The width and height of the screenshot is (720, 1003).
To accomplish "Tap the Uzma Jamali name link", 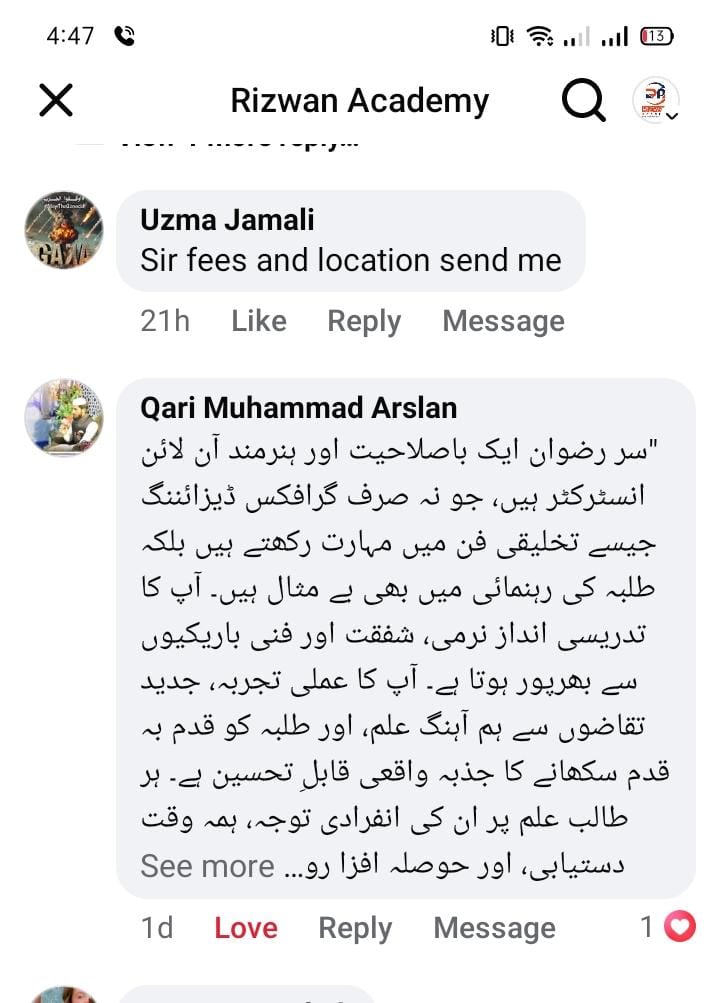I will [x=227, y=219].
